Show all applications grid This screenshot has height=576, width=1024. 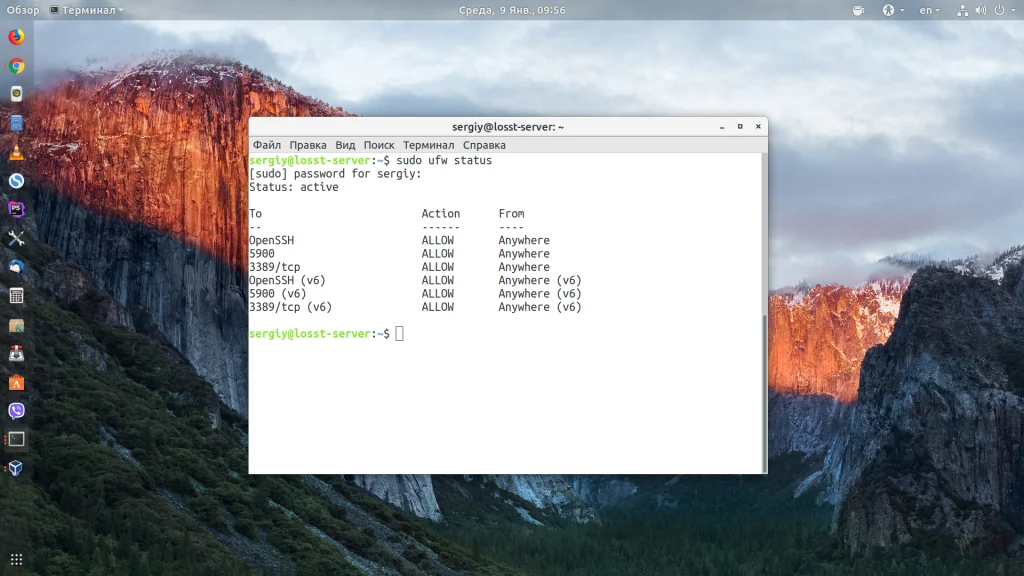[16, 559]
